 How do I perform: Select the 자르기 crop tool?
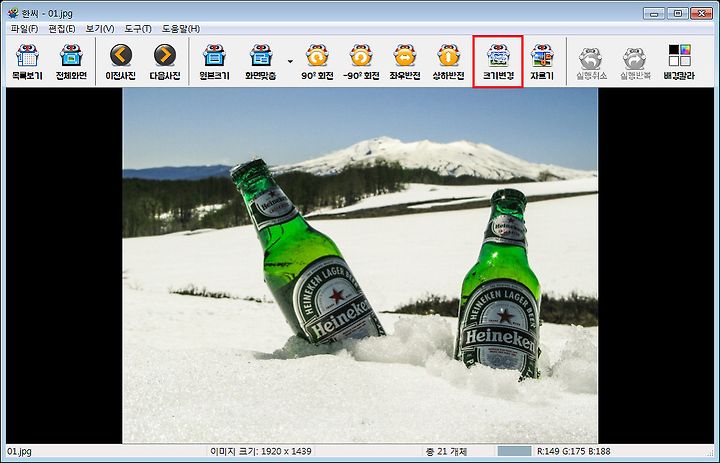(542, 62)
